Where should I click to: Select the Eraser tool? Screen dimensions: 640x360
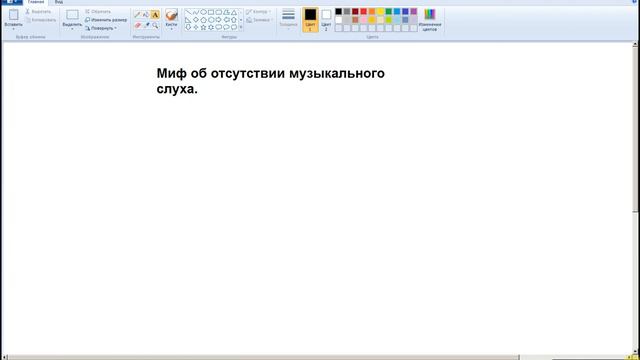[x=138, y=26]
